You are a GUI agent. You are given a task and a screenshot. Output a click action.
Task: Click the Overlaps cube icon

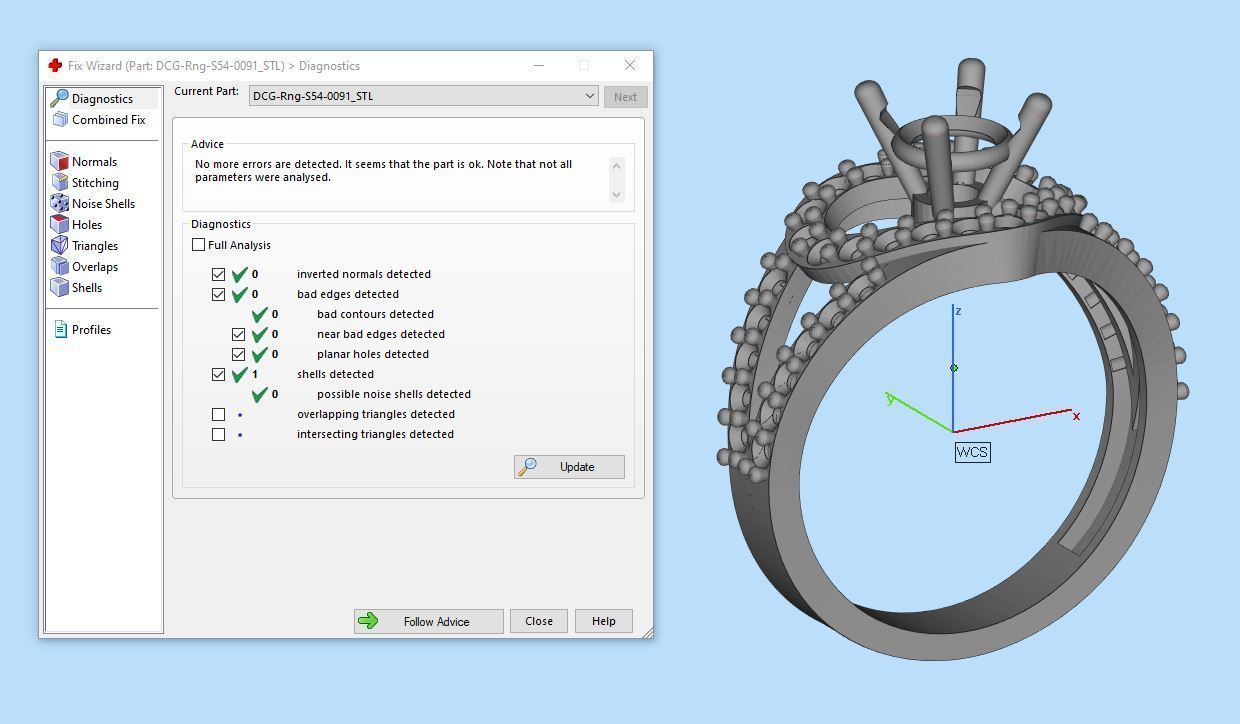pyautogui.click(x=60, y=266)
